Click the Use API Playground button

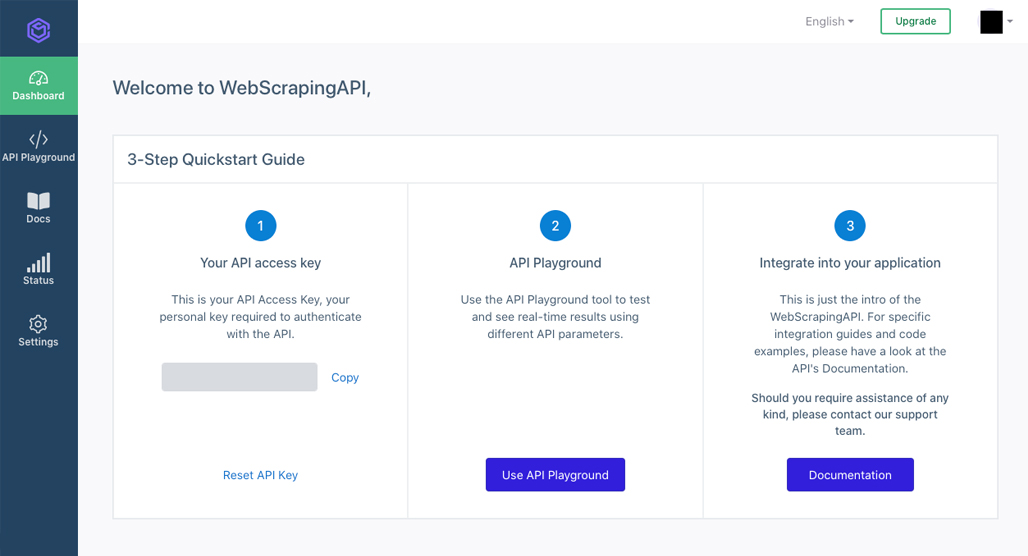555,475
